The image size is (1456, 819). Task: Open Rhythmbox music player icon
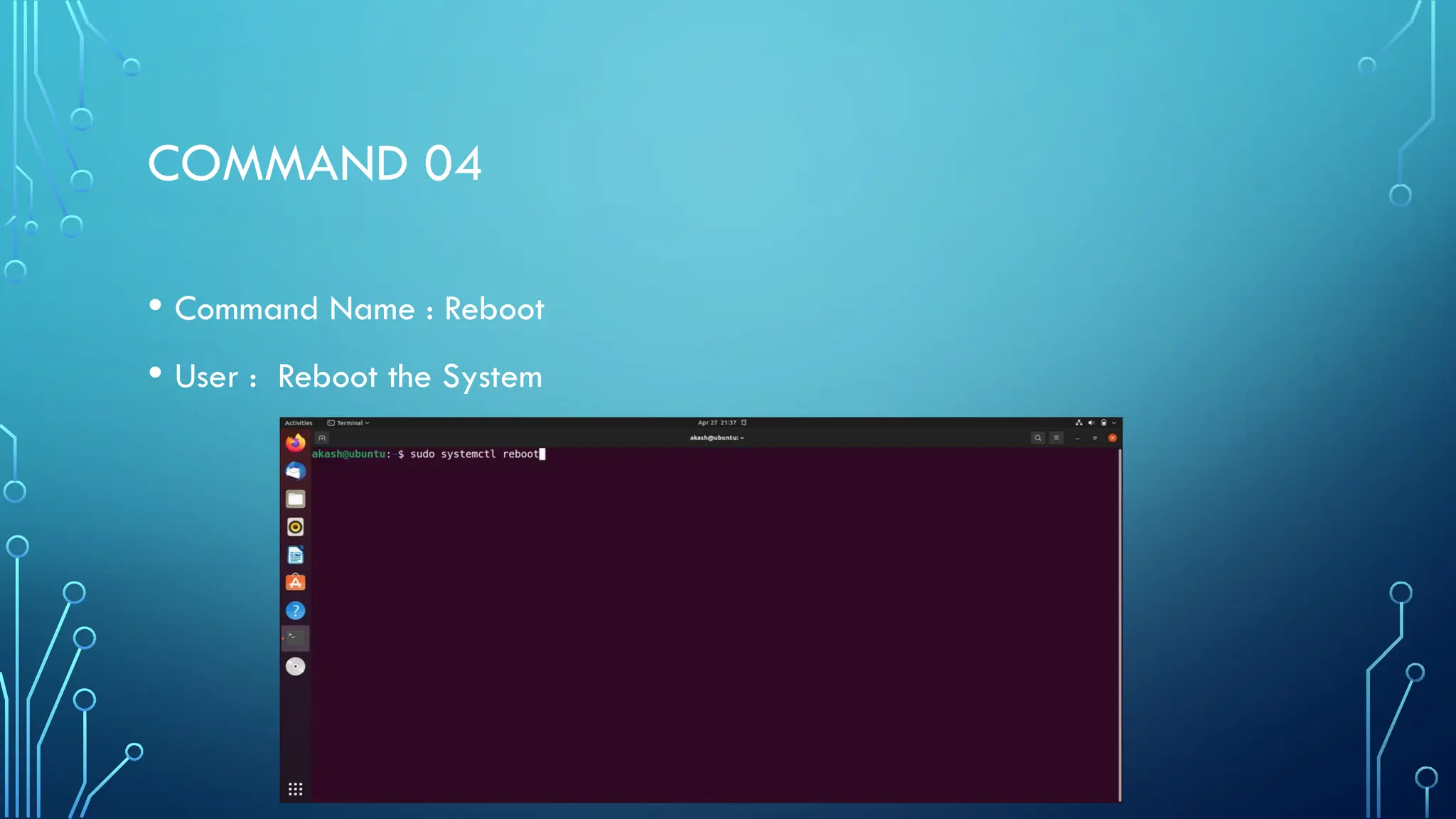(x=295, y=527)
